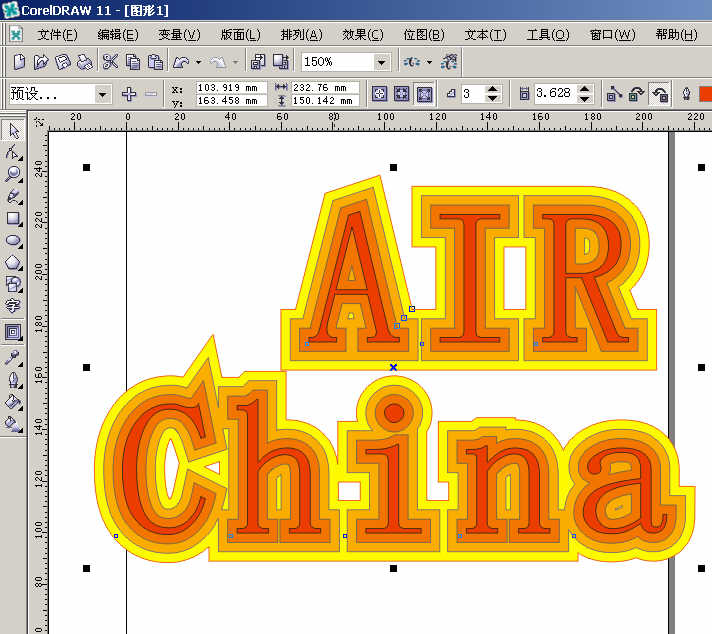Open the 150% zoom level dropdown
The image size is (712, 634).
(382, 62)
